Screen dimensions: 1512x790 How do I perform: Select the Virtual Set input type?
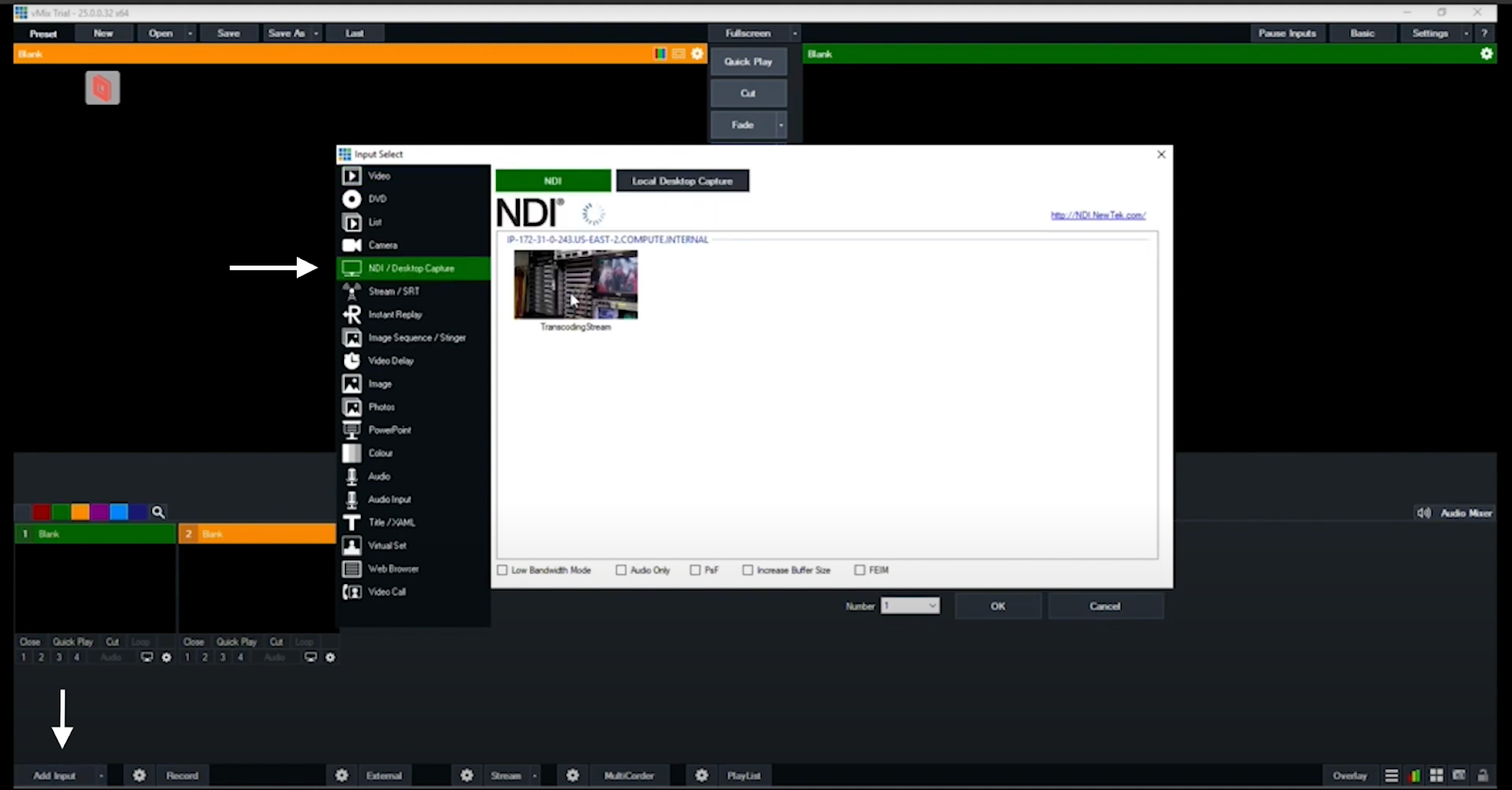click(x=413, y=546)
